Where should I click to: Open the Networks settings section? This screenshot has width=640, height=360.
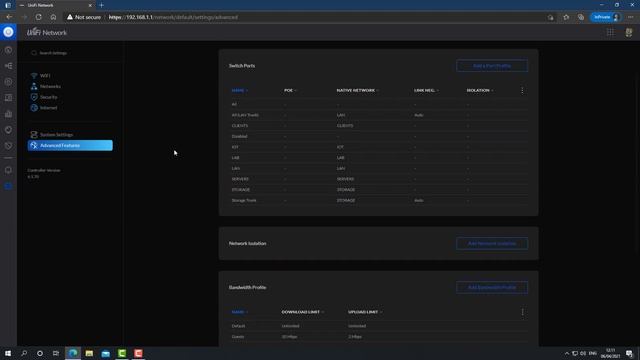(x=50, y=86)
